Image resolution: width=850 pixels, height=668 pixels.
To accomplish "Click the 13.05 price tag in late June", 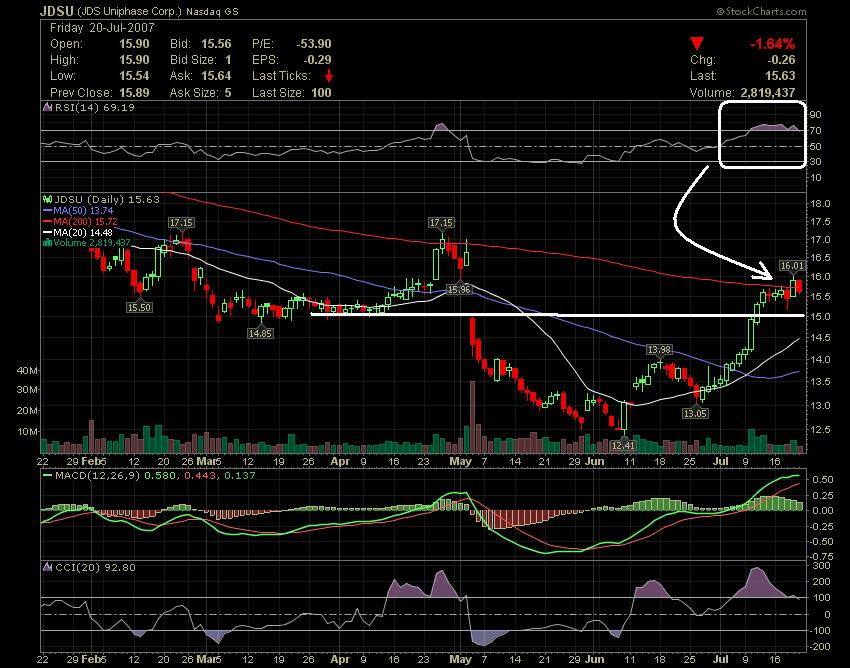I will pos(695,413).
